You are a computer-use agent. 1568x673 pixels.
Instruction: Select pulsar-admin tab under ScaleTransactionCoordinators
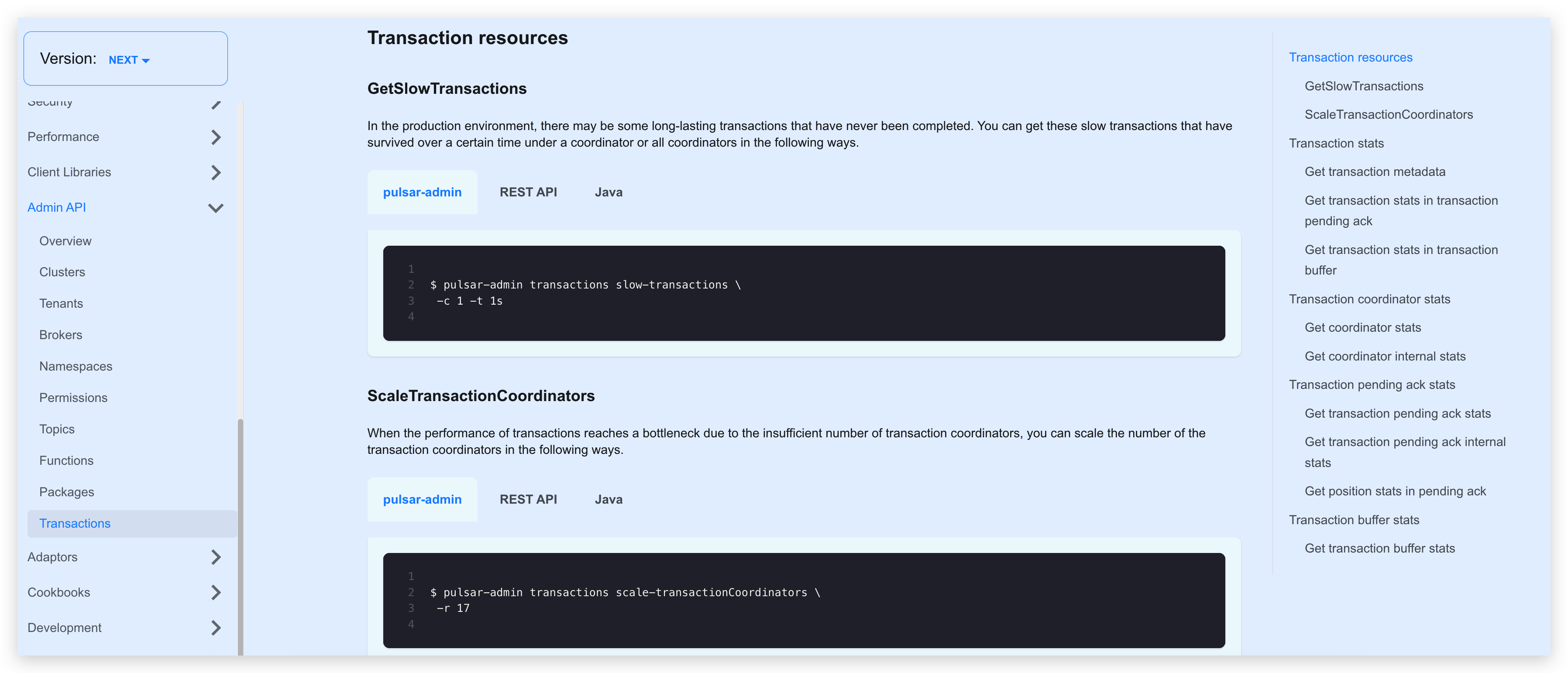coord(422,500)
